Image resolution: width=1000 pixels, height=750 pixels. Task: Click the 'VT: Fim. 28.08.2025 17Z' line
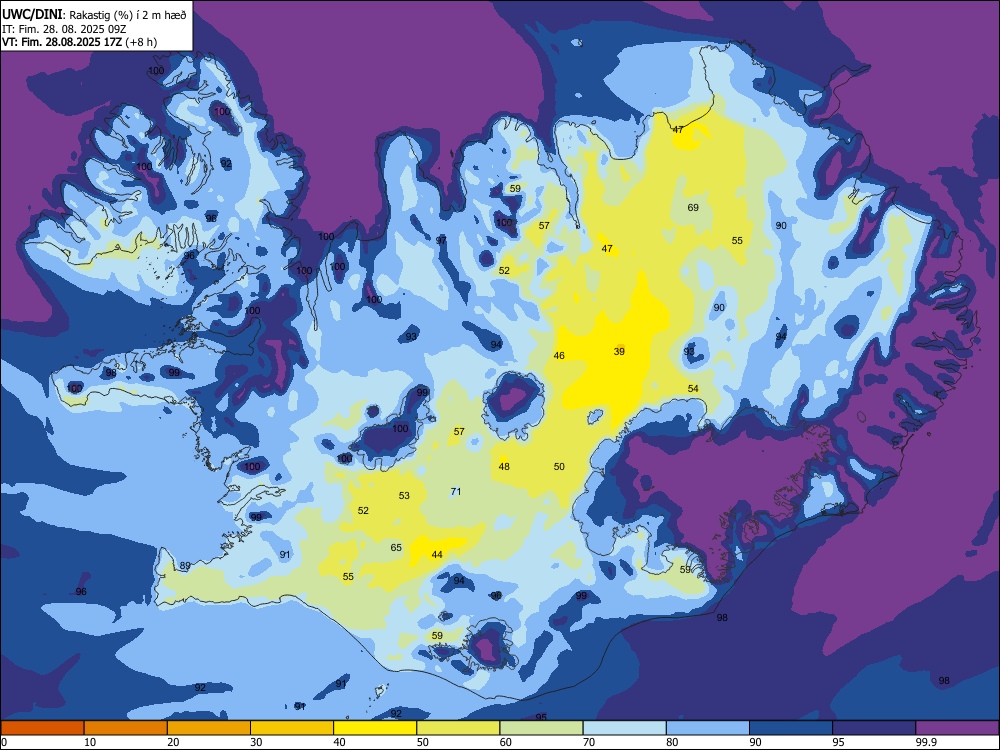click(64, 42)
